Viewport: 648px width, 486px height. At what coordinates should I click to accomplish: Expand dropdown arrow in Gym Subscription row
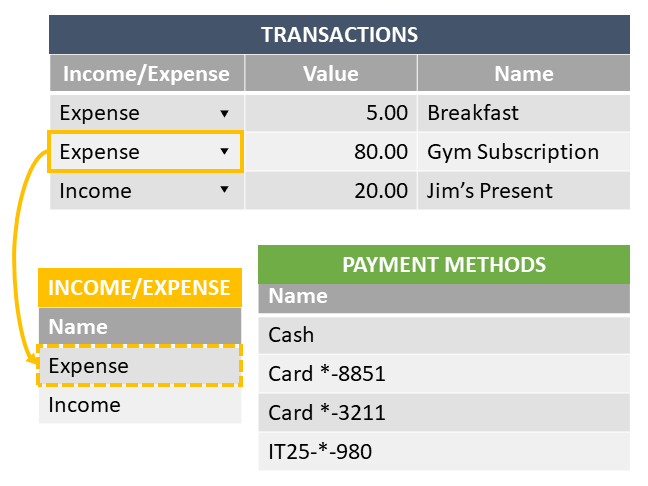point(224,153)
